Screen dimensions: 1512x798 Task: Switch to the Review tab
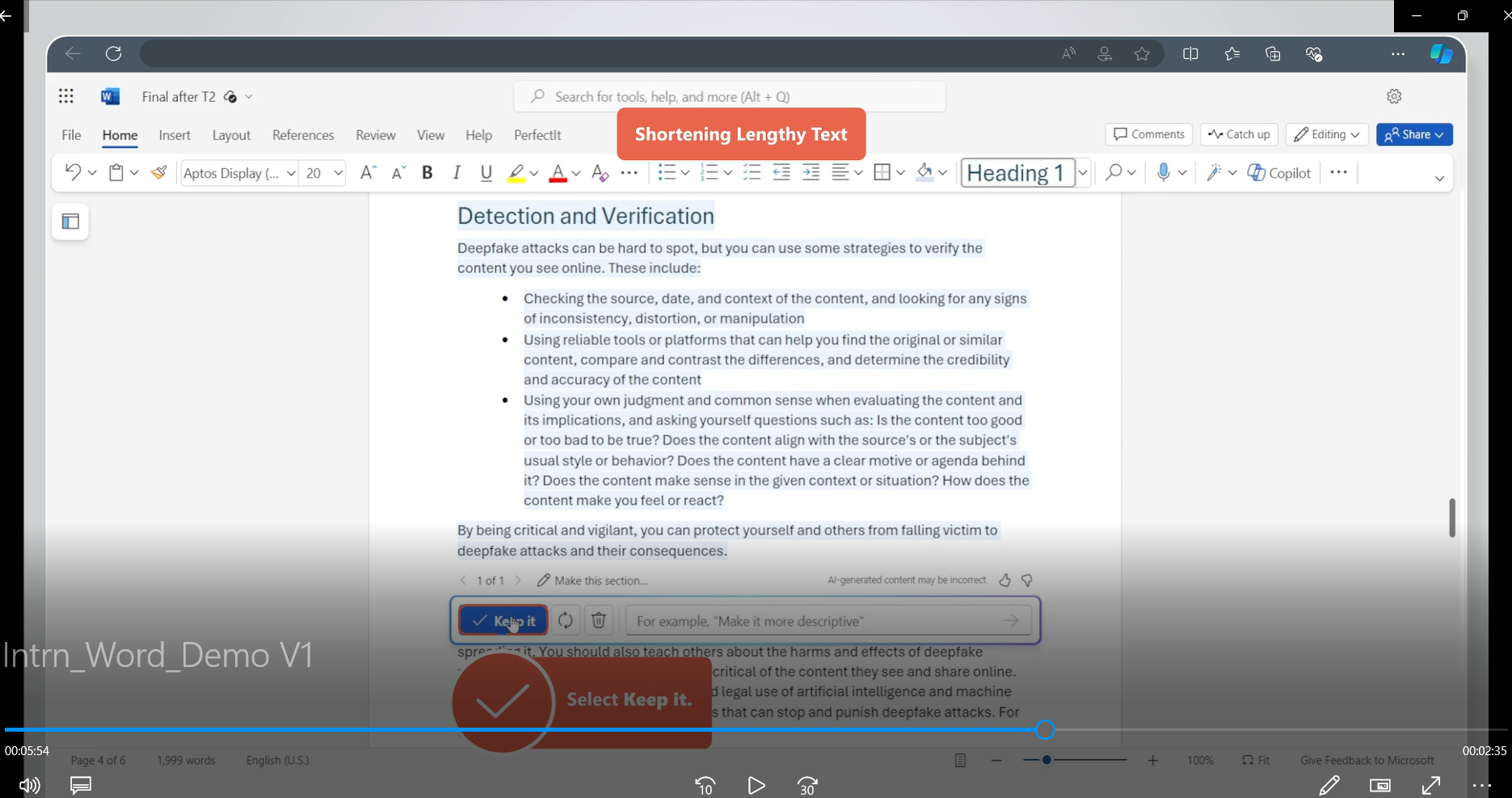[376, 135]
